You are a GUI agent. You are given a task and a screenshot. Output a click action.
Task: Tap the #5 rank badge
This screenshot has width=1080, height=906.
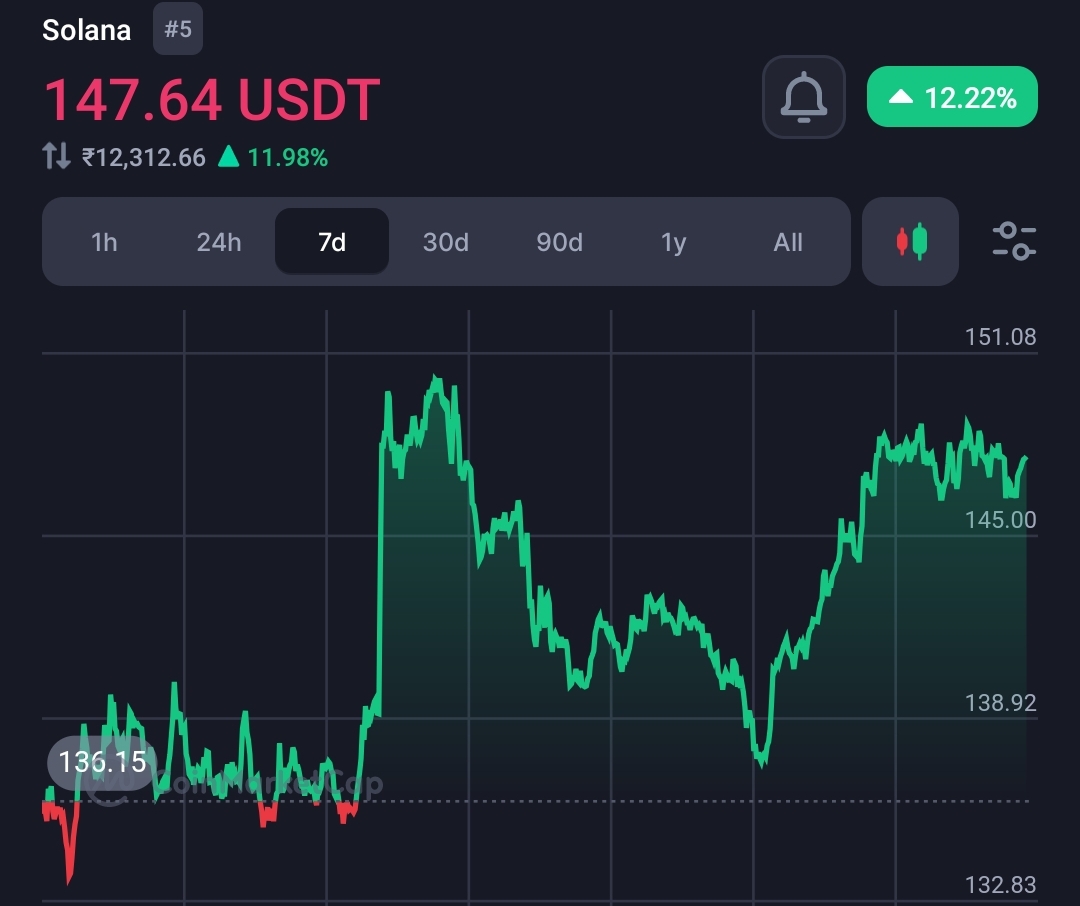[x=178, y=29]
